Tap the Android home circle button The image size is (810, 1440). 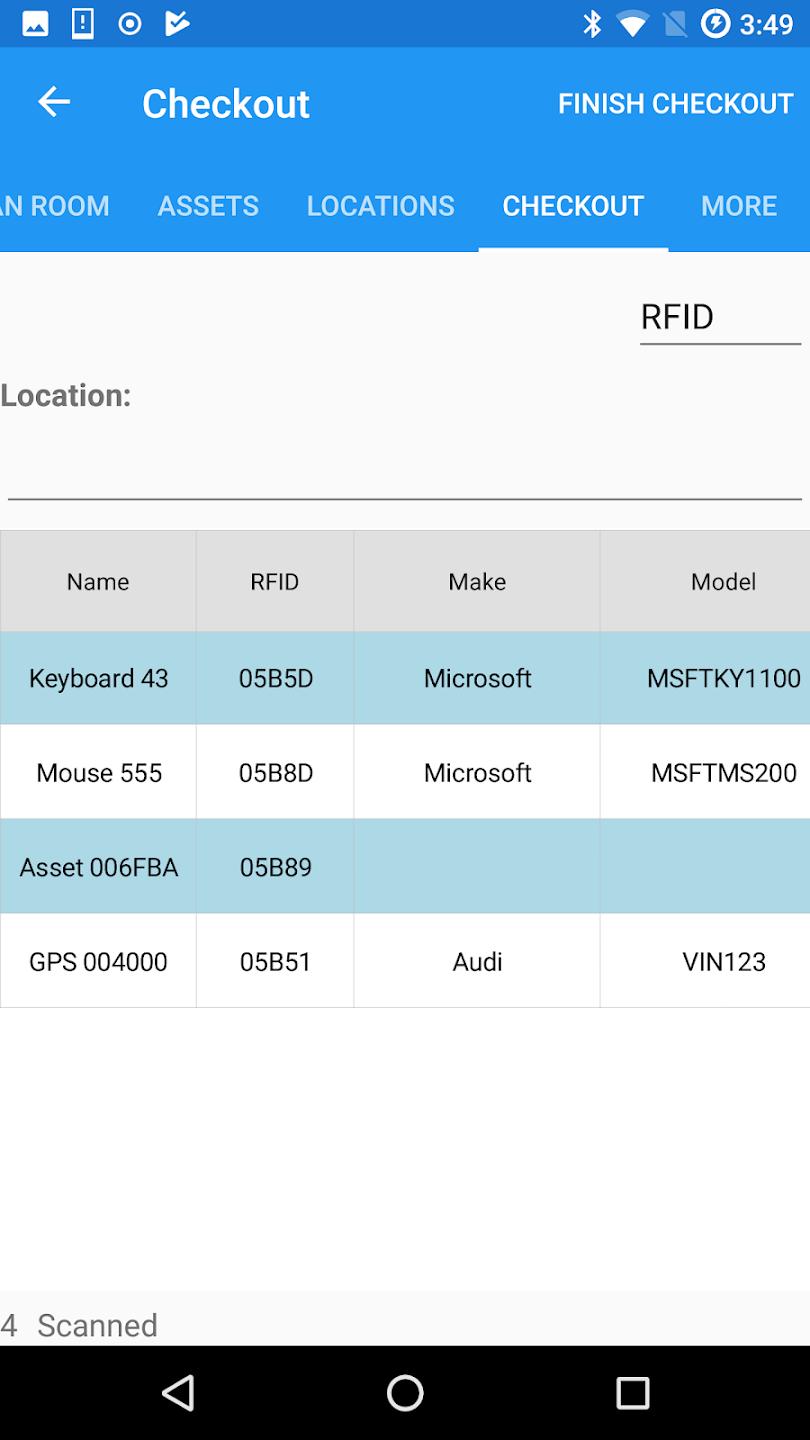pyautogui.click(x=405, y=1392)
